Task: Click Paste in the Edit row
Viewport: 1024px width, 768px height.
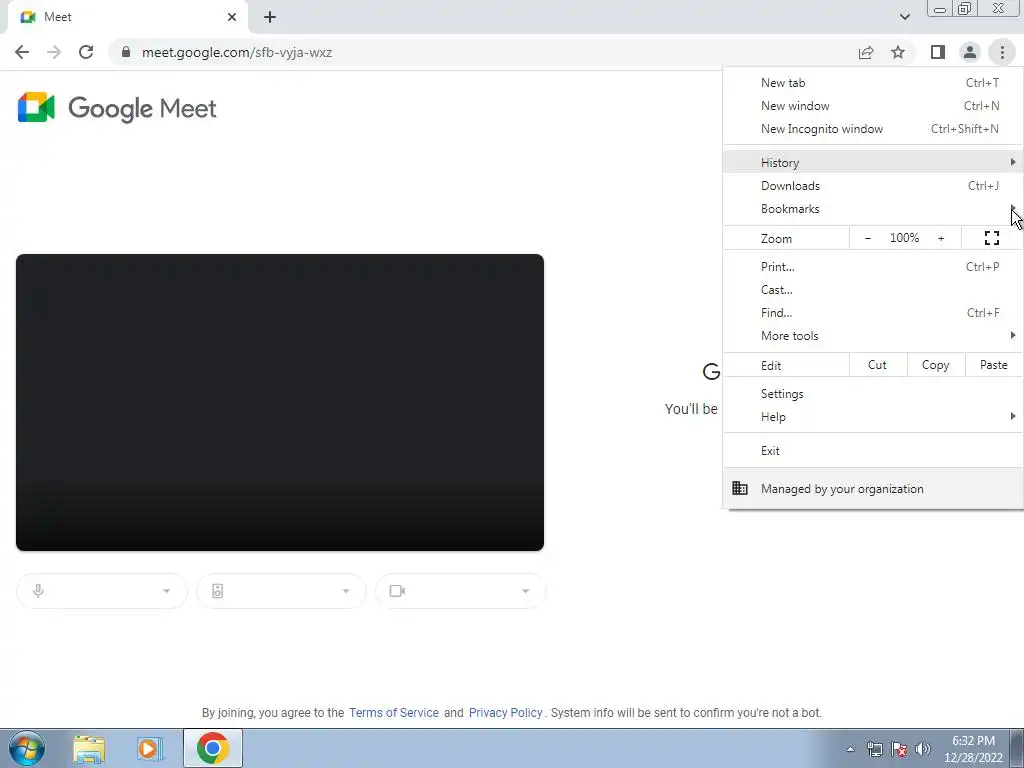Action: click(x=993, y=365)
